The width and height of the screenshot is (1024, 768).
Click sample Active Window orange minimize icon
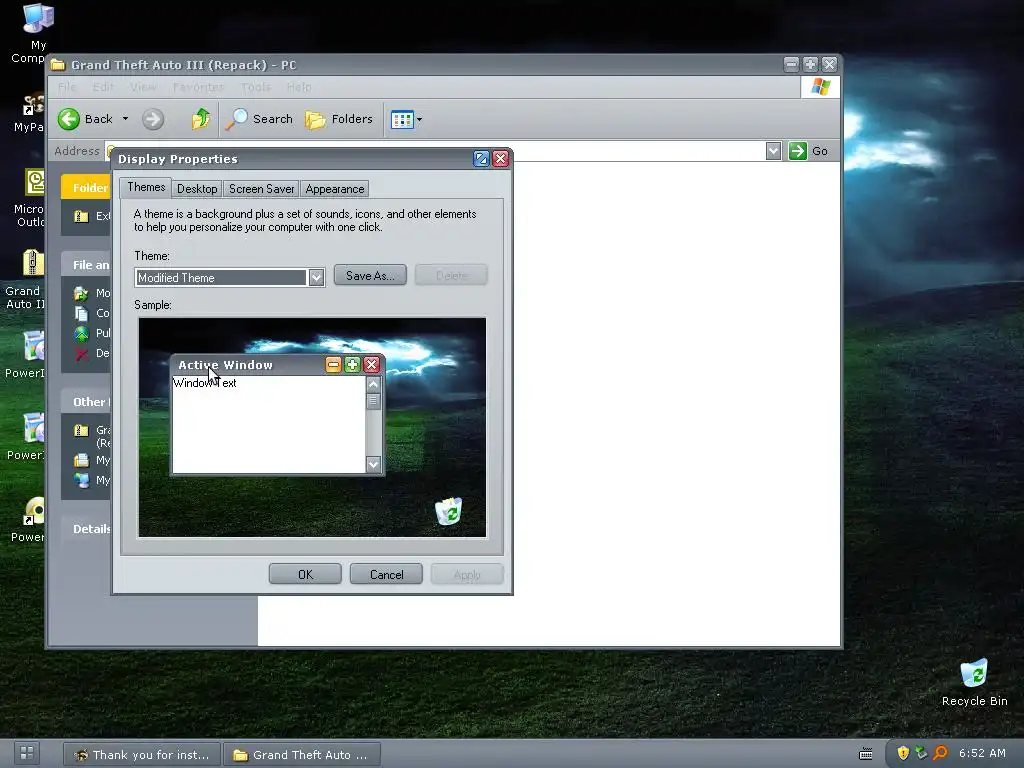(x=333, y=364)
